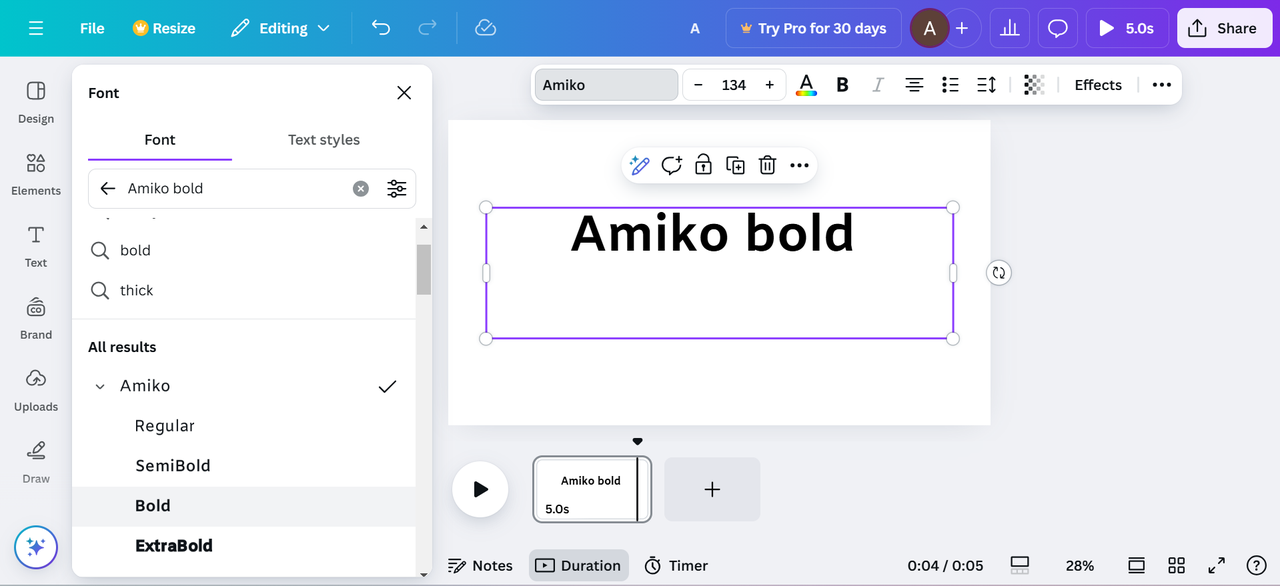Click the rotate handle beside the text box
Viewport: 1280px width, 586px height.
tap(998, 272)
